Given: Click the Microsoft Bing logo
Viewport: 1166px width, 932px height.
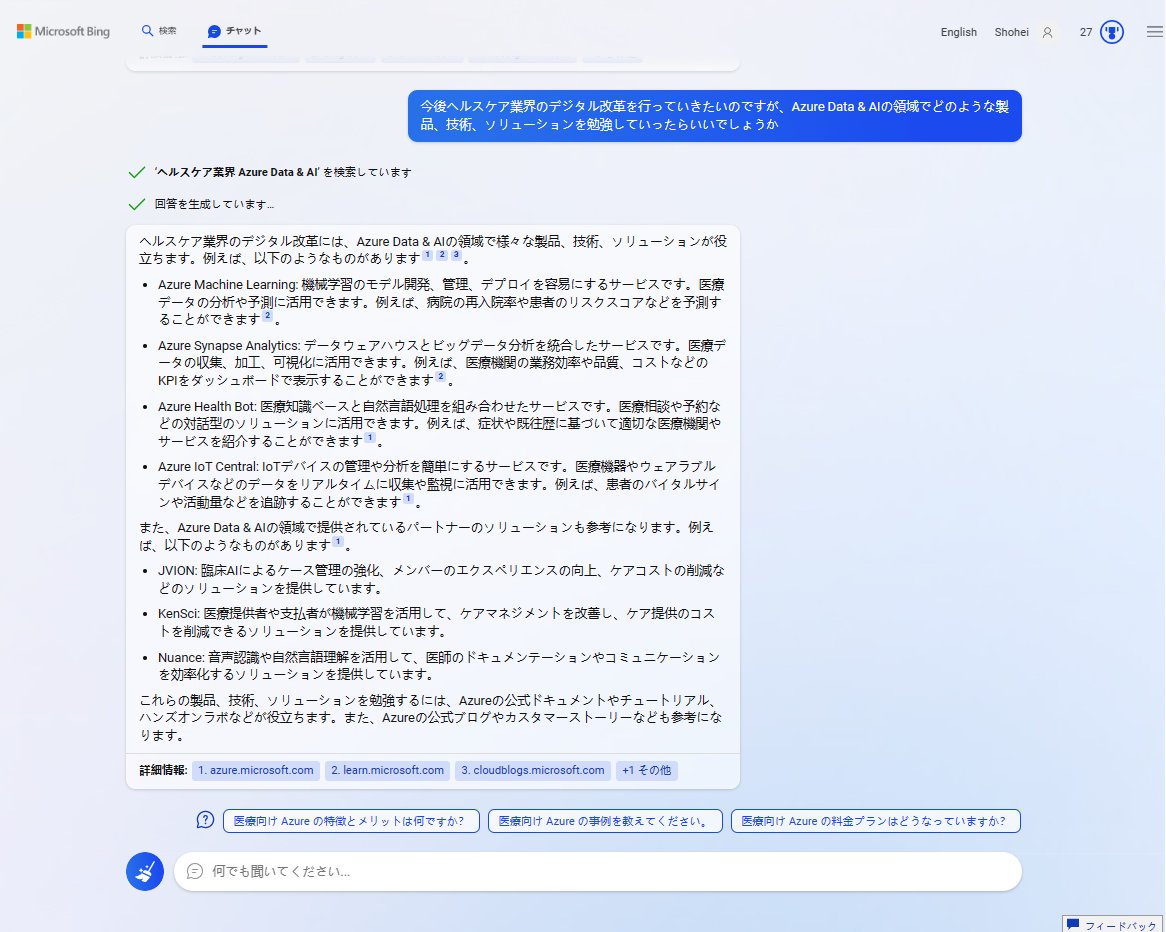Looking at the screenshot, I should [63, 31].
